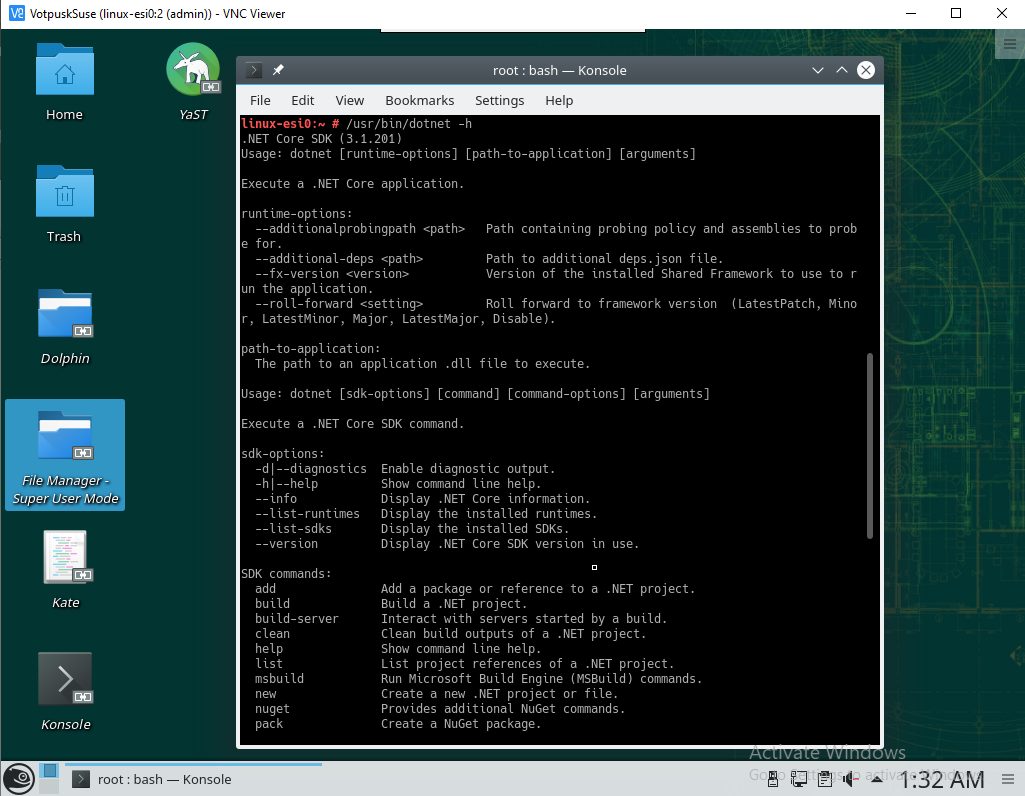This screenshot has height=796, width=1025.
Task: Open Konsole Edit menu
Action: pyautogui.click(x=302, y=100)
